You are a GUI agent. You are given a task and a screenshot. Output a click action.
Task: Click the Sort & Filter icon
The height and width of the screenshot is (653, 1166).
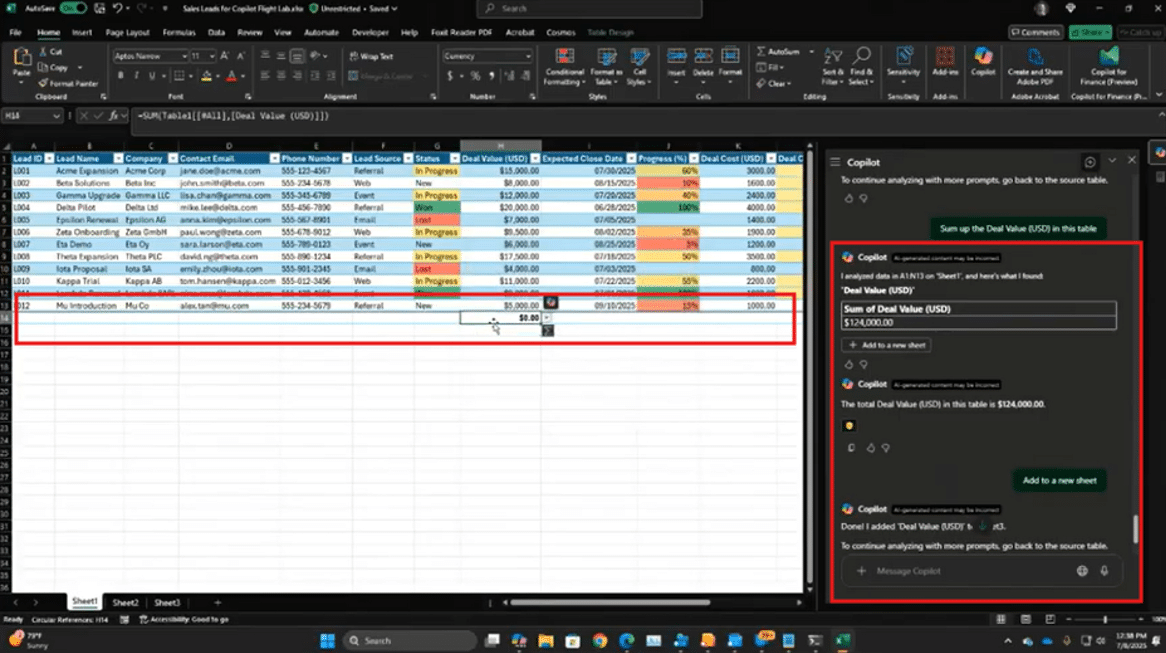pyautogui.click(x=832, y=58)
